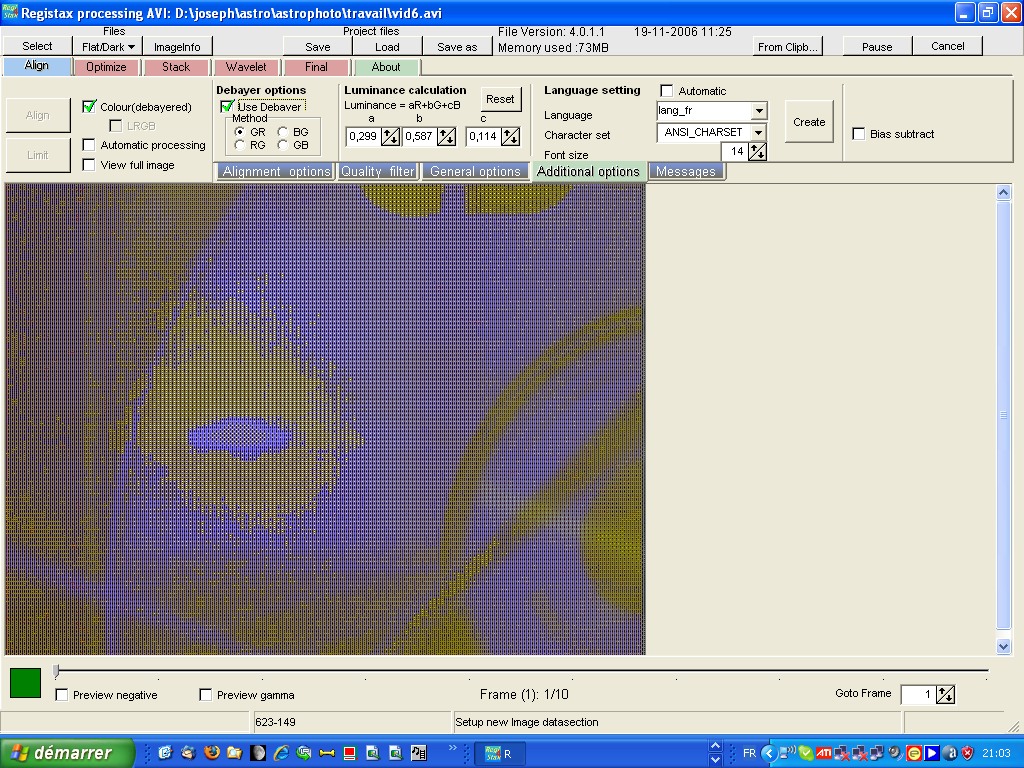Click the green color square indicator
Viewport: 1024px width, 768px height.
[x=25, y=682]
